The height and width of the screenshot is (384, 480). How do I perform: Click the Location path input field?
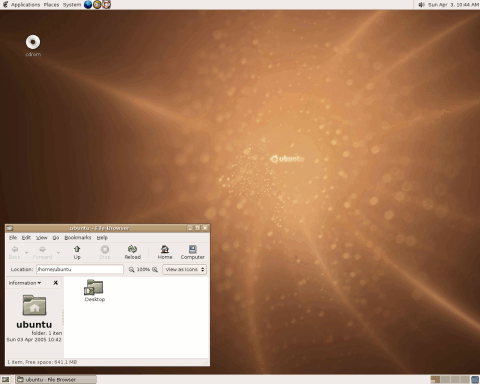[80, 269]
